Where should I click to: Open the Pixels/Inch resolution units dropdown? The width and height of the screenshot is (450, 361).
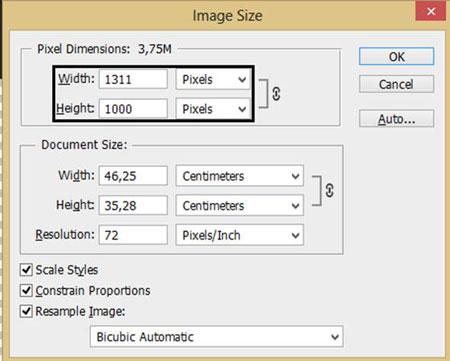240,235
